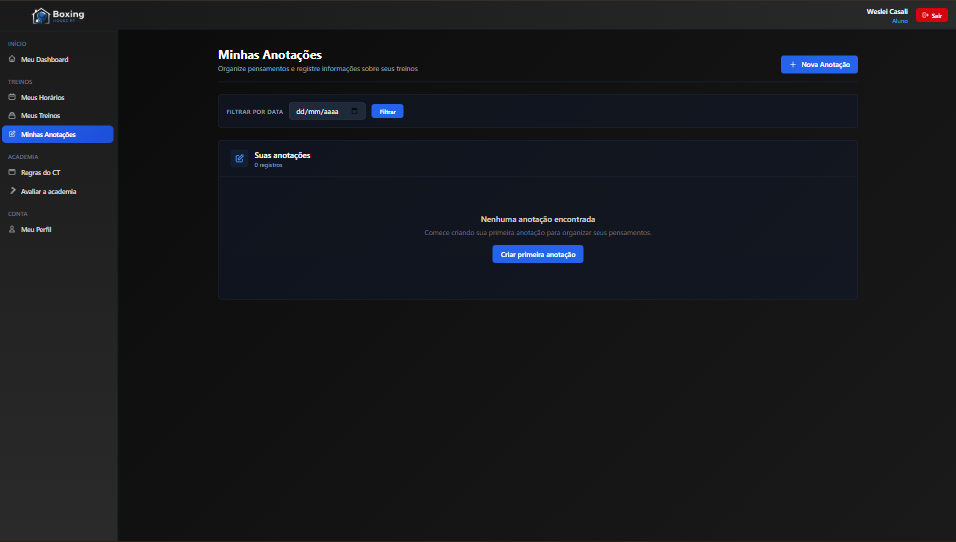Click the icon beside Meus Treinos
The height and width of the screenshot is (542, 956).
click(x=12, y=115)
